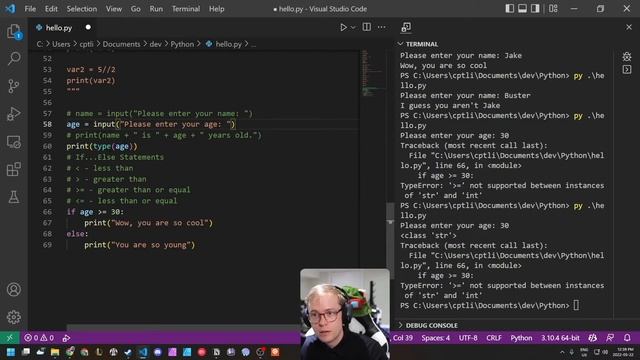Open Steam from the taskbar
Viewport: 640px width, 360px height.
tap(128, 352)
